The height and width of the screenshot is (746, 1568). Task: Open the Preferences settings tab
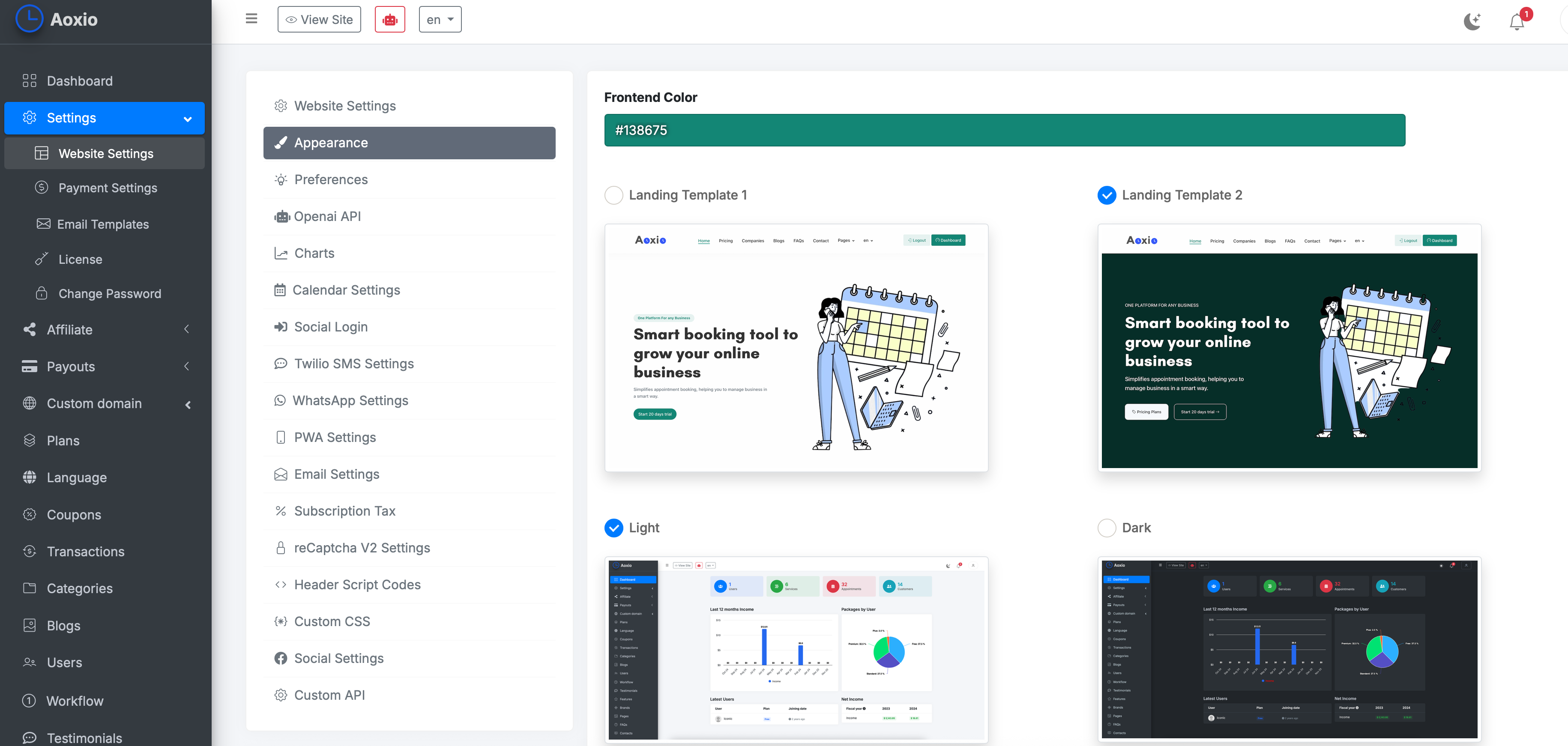point(330,179)
